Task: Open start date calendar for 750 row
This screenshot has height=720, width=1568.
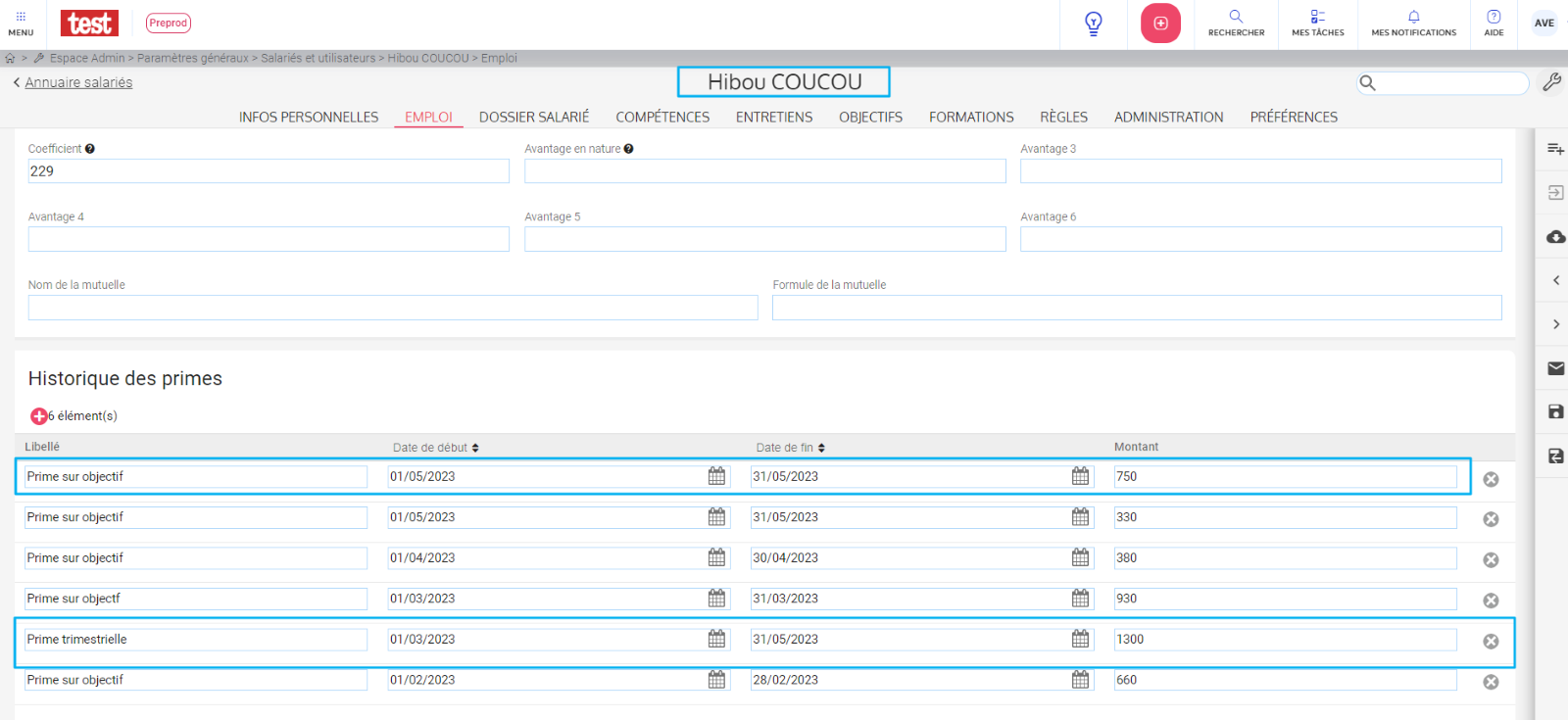Action: (x=717, y=476)
